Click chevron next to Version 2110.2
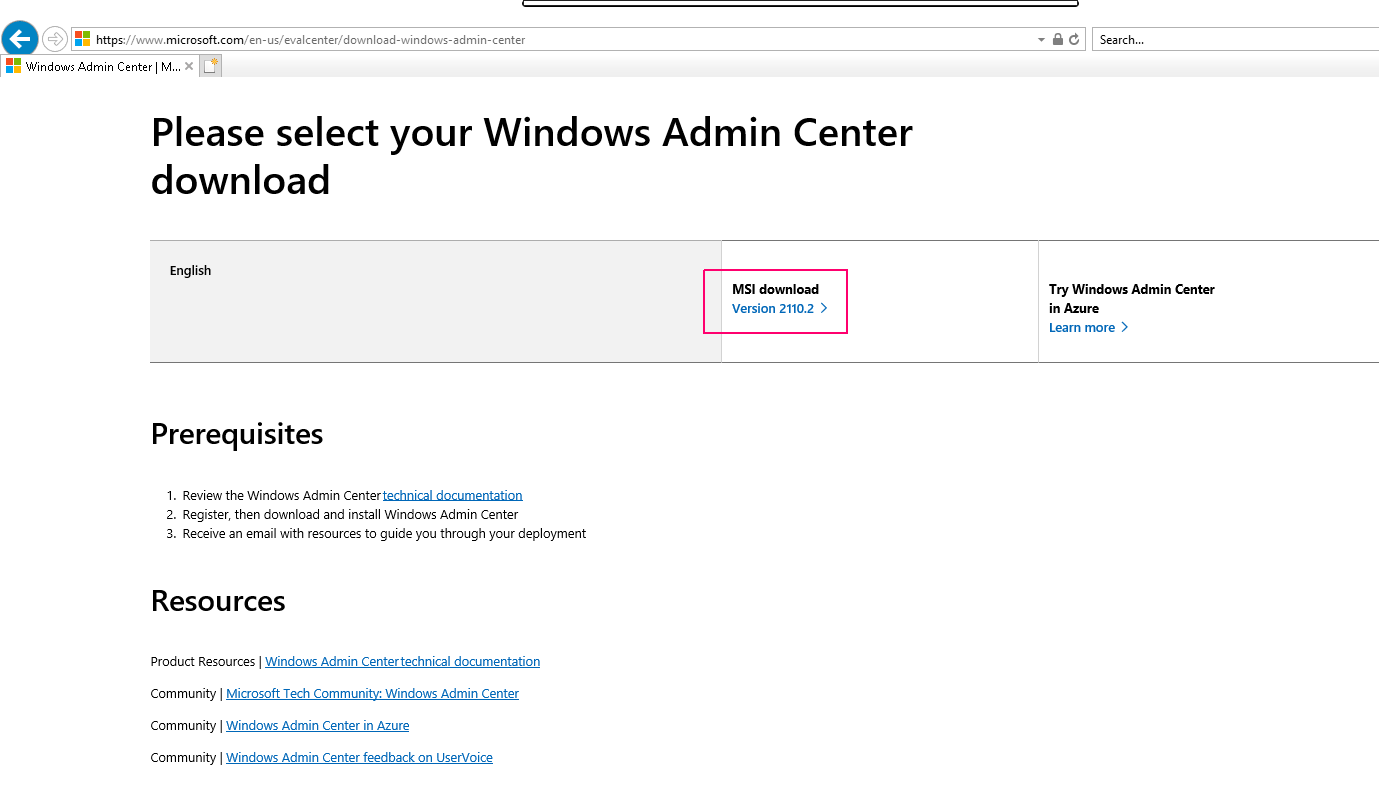Viewport: 1379px width, 786px height. pyautogui.click(x=824, y=309)
